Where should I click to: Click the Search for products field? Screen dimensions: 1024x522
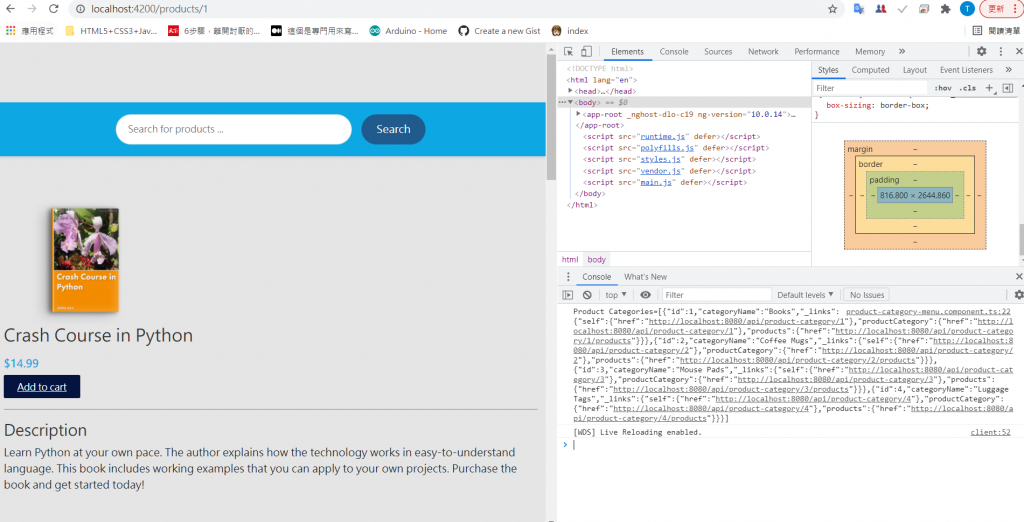click(234, 129)
